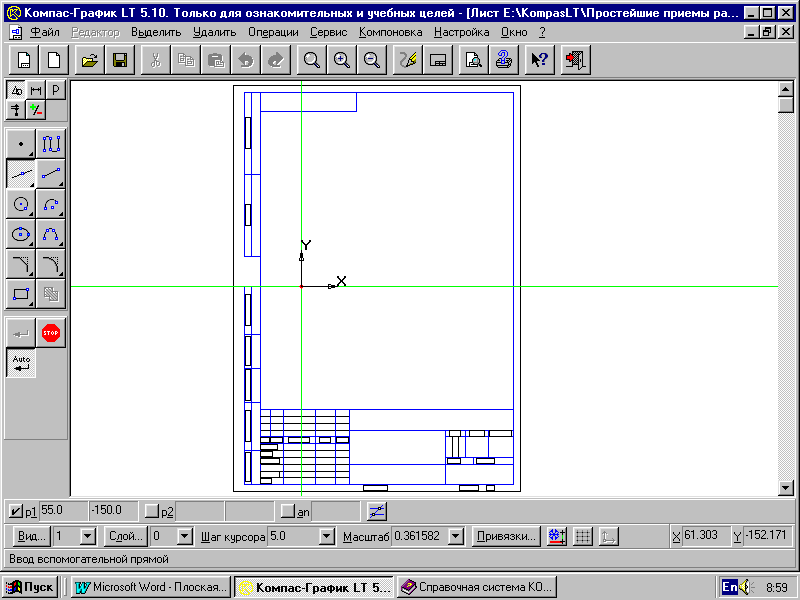This screenshot has width=800, height=600.
Task: Cut selection with the scissors icon
Action: tap(156, 60)
